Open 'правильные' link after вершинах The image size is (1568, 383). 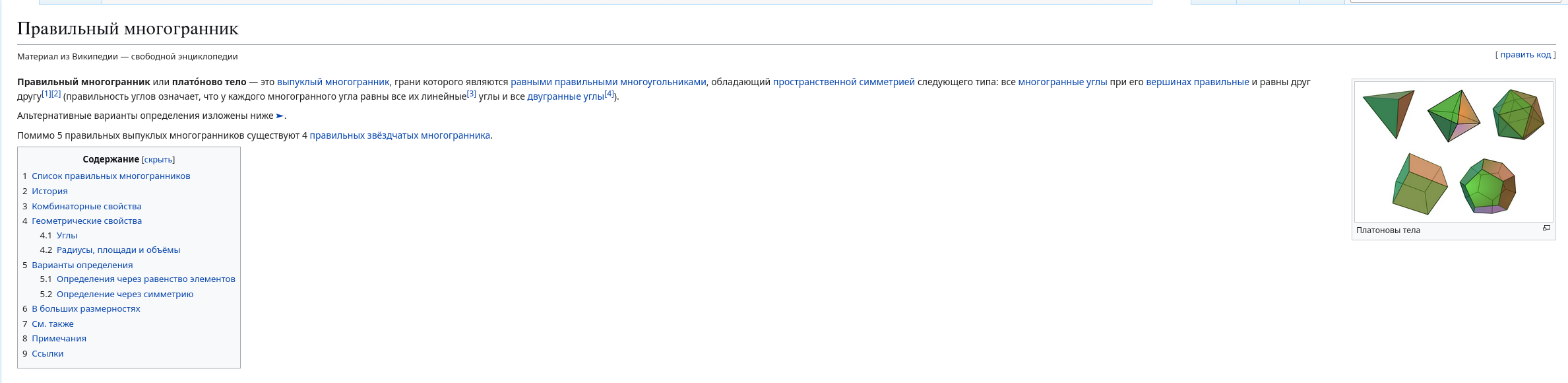[1221, 82]
